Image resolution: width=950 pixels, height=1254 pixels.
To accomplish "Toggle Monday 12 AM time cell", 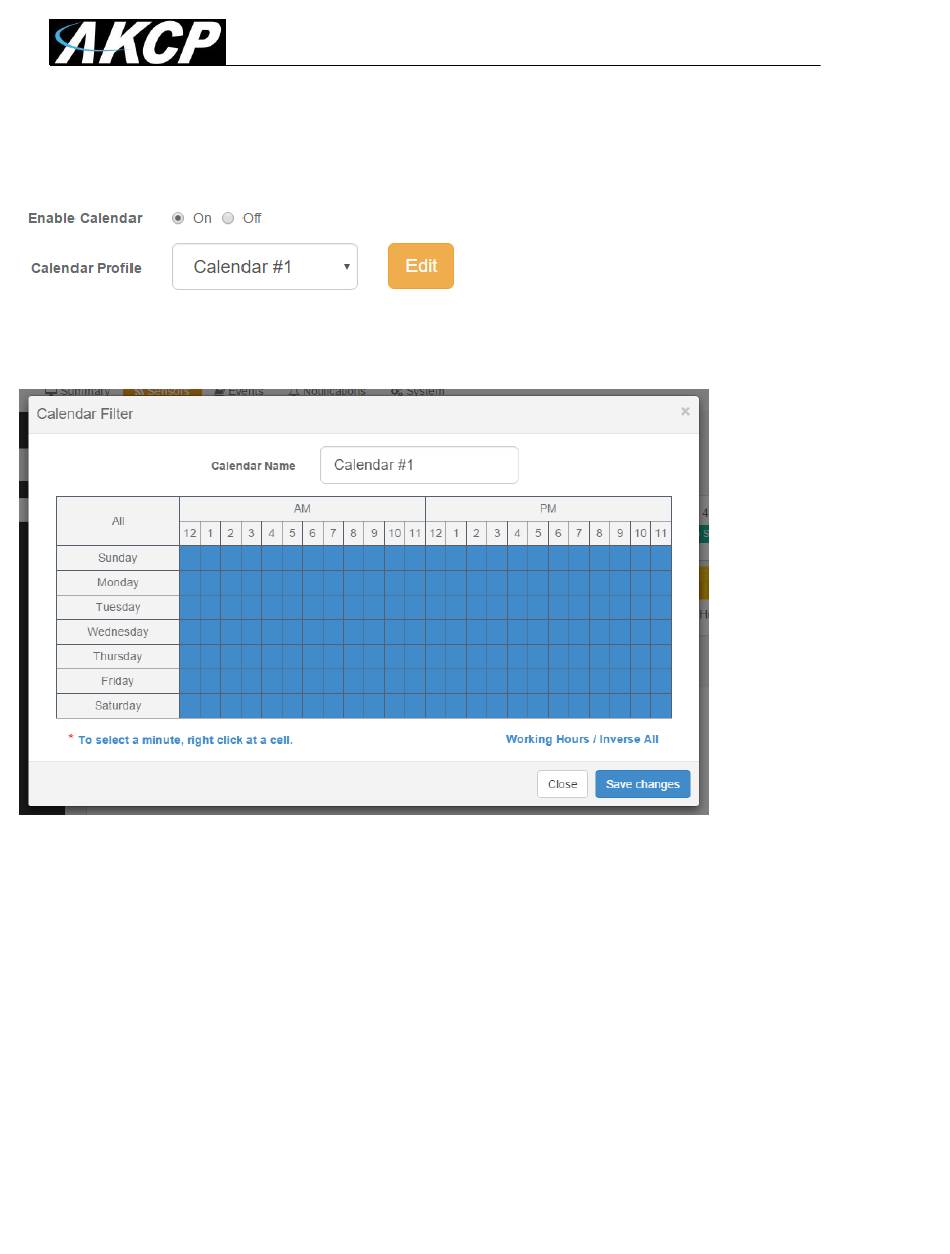I will coord(190,583).
